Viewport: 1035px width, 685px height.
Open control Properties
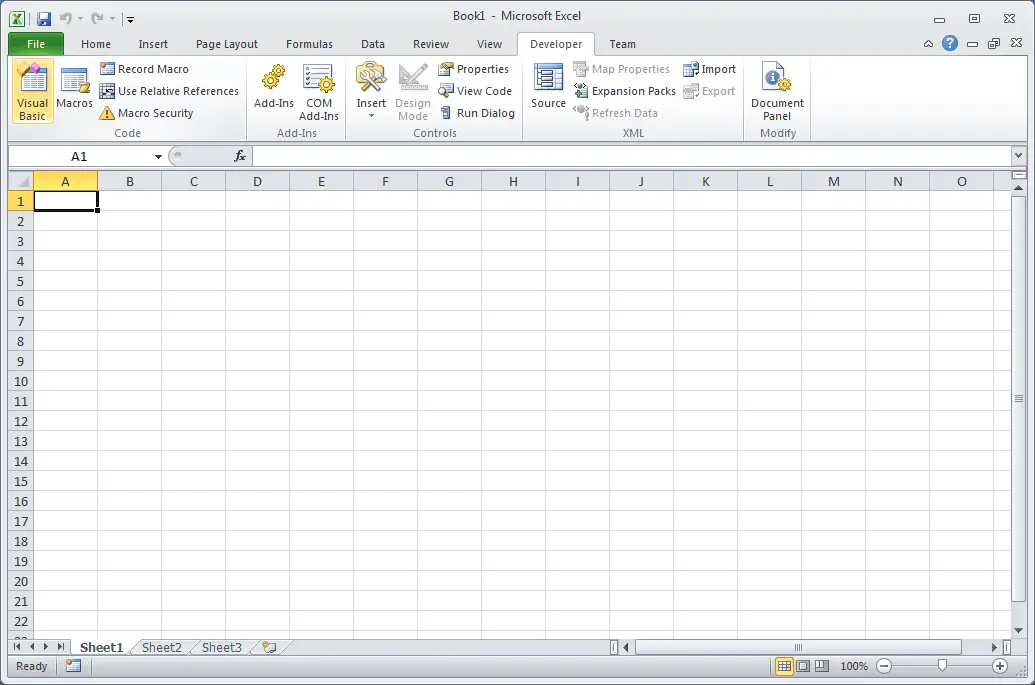(x=474, y=69)
